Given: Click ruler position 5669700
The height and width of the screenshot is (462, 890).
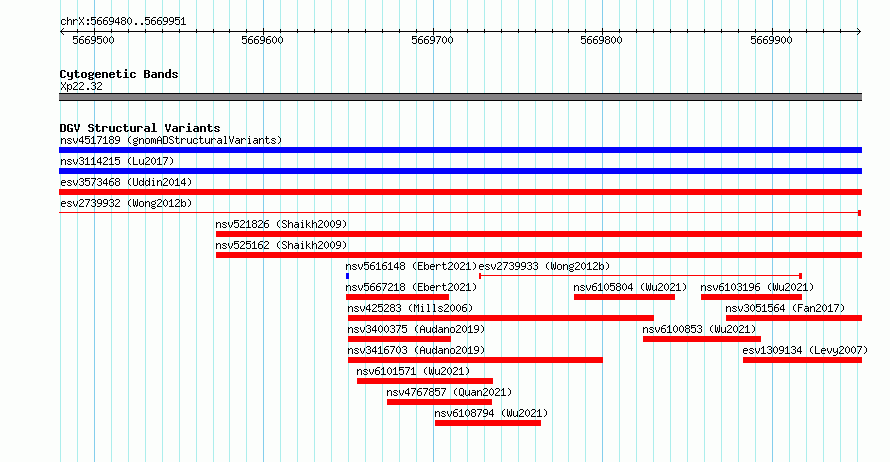Looking at the screenshot, I should pos(433,40).
